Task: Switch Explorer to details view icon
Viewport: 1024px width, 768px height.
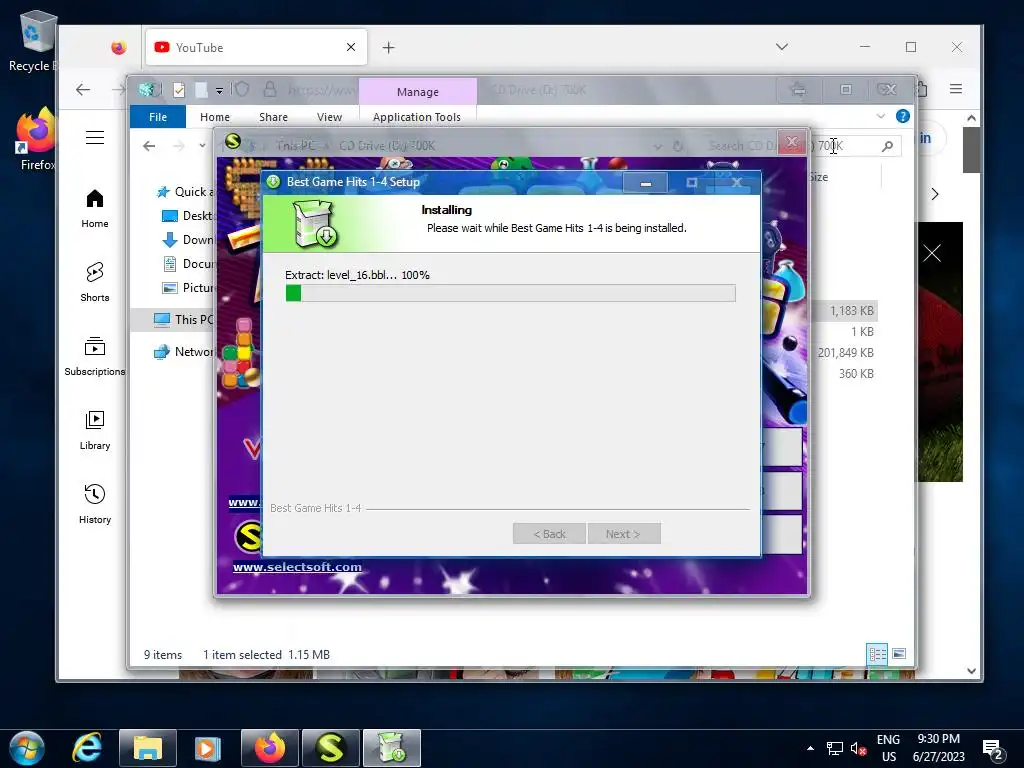Action: (877, 654)
